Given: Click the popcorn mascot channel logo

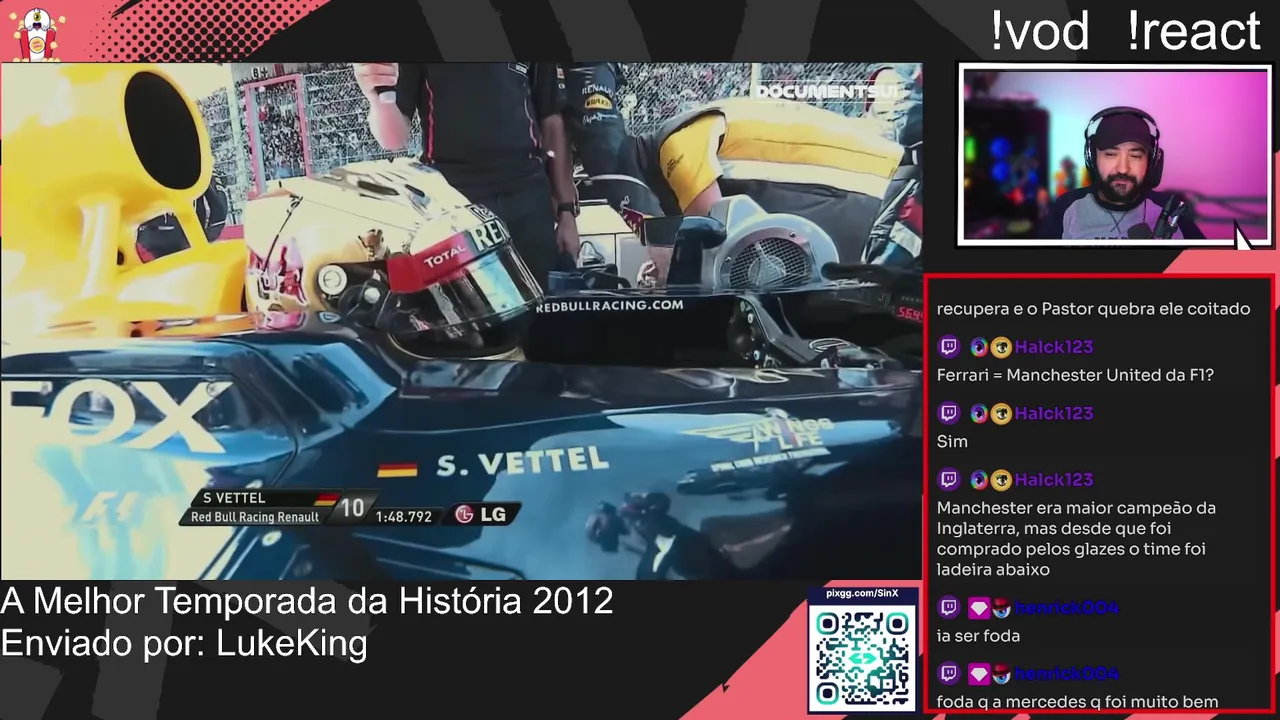Looking at the screenshot, I should (x=37, y=33).
